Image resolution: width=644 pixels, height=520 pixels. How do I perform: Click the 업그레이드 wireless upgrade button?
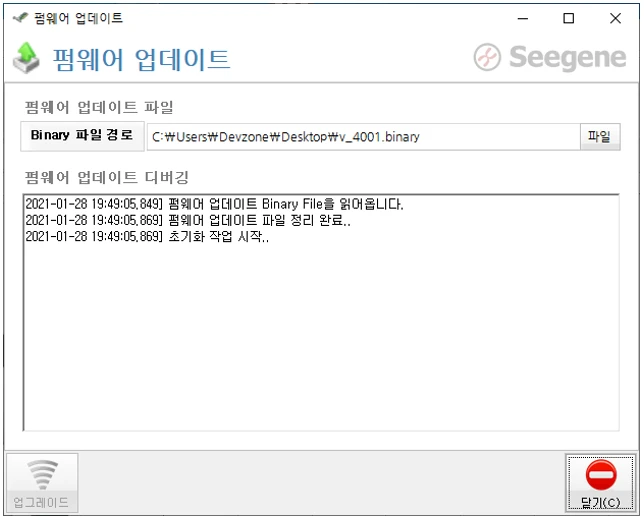tap(42, 483)
